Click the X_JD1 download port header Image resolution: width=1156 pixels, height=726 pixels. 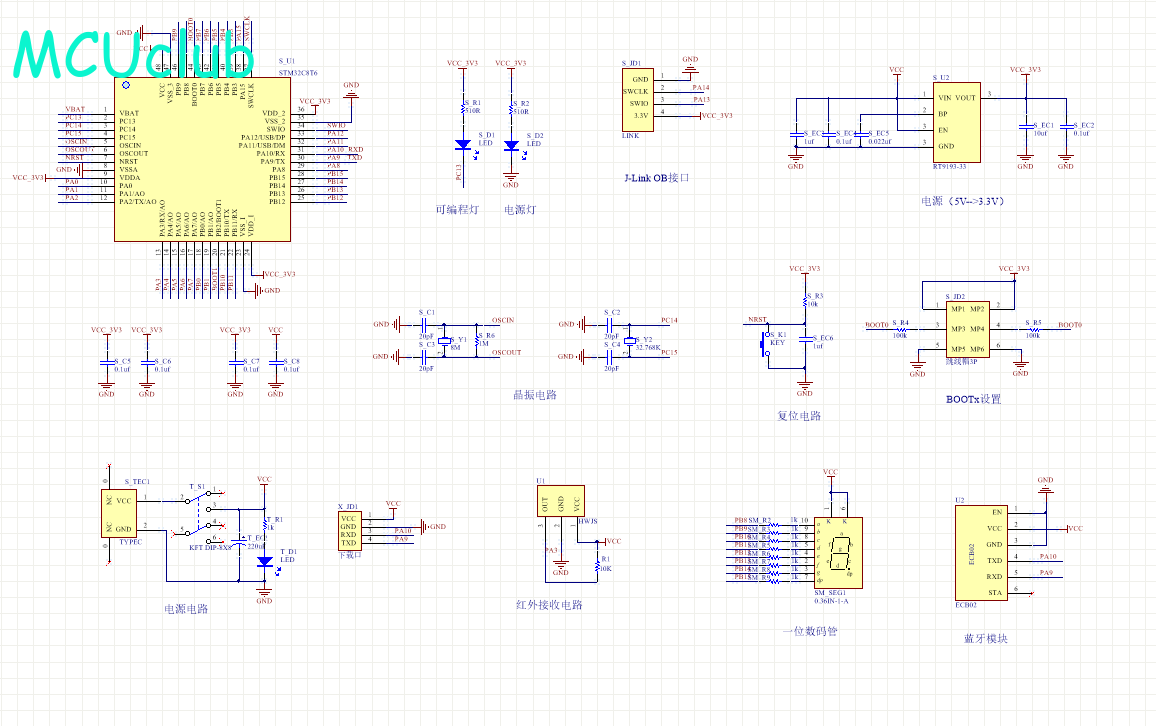point(349,531)
